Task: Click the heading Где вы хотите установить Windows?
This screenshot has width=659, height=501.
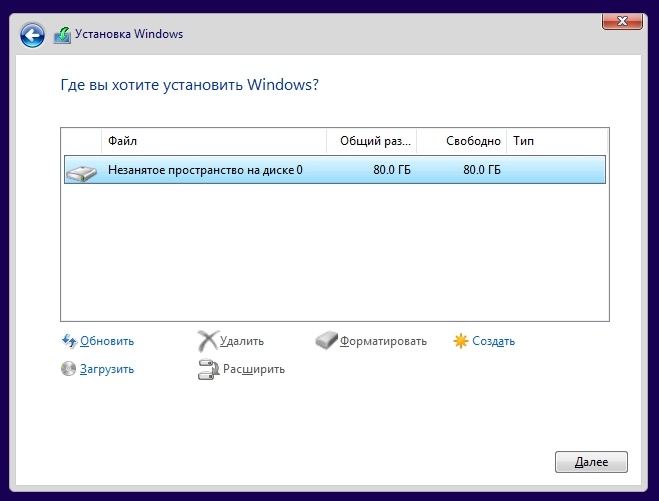Action: (x=190, y=84)
